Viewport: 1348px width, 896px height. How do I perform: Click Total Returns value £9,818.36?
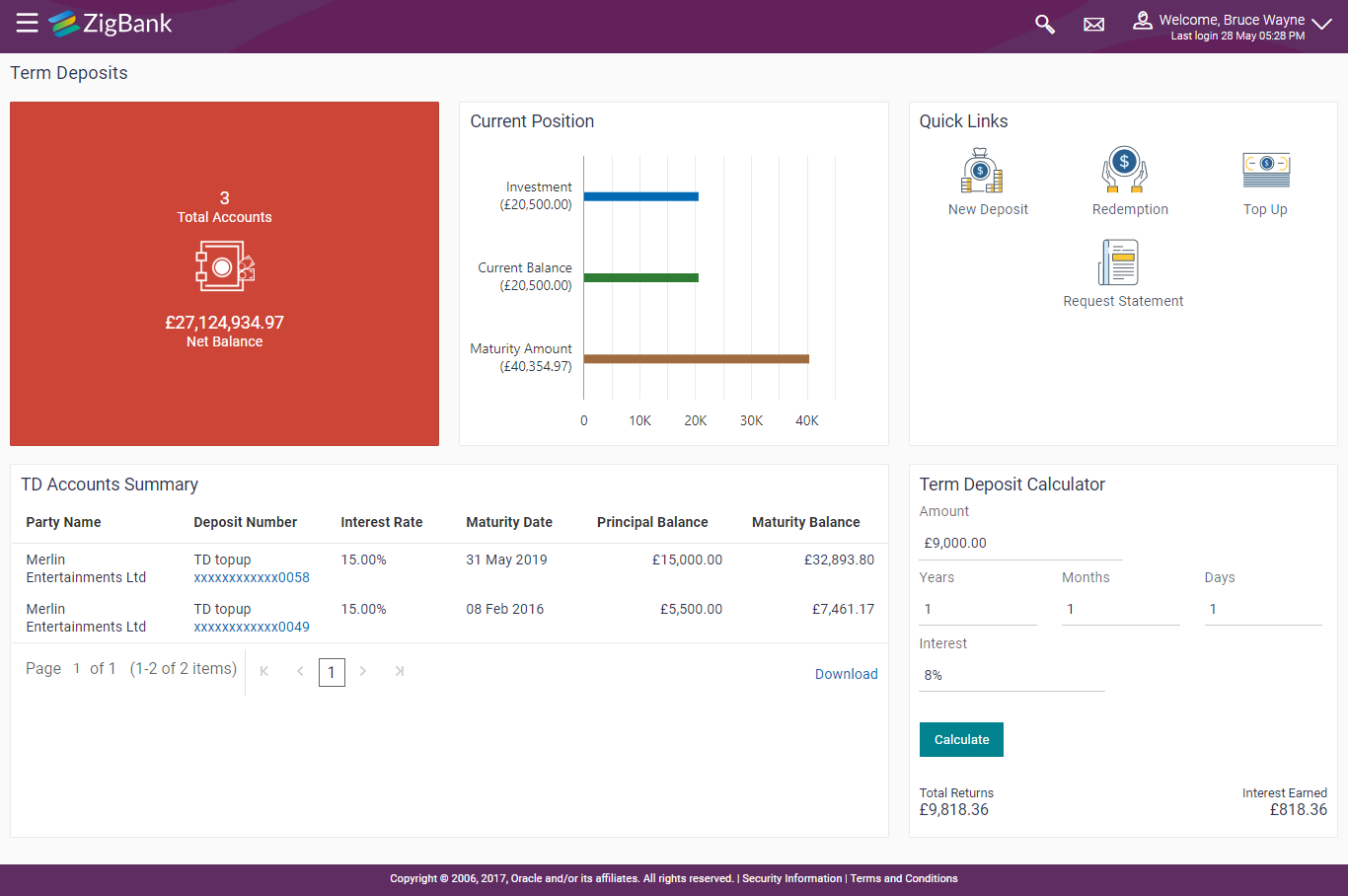point(953,809)
